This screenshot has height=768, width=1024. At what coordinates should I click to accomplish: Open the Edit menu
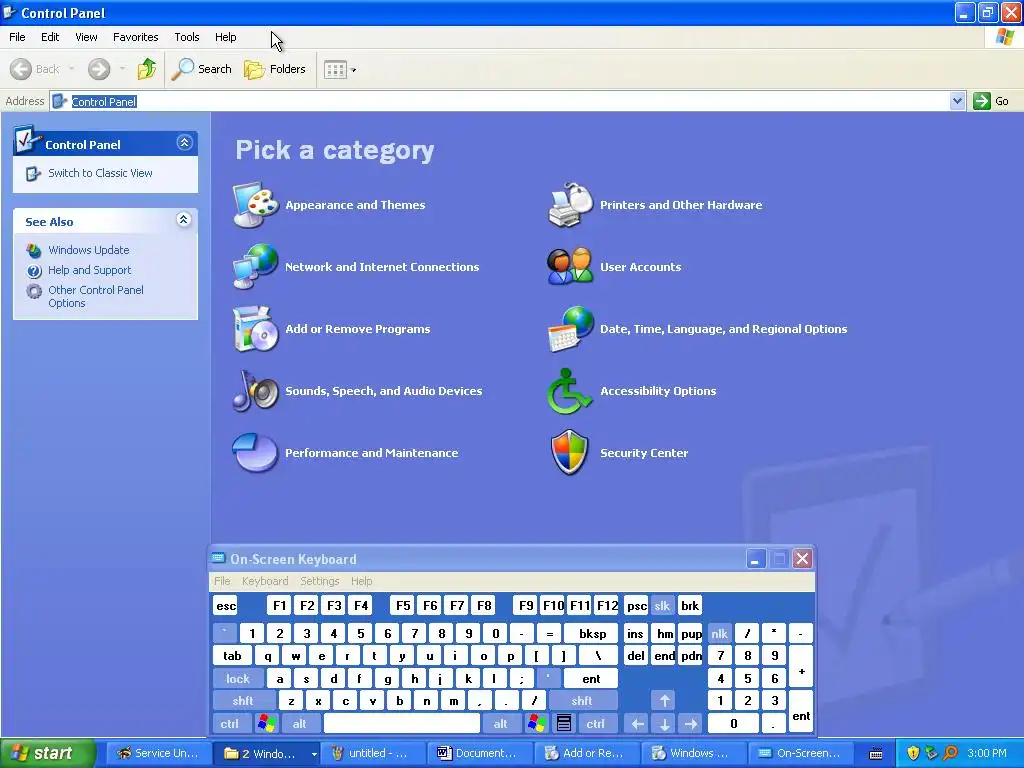tap(50, 37)
